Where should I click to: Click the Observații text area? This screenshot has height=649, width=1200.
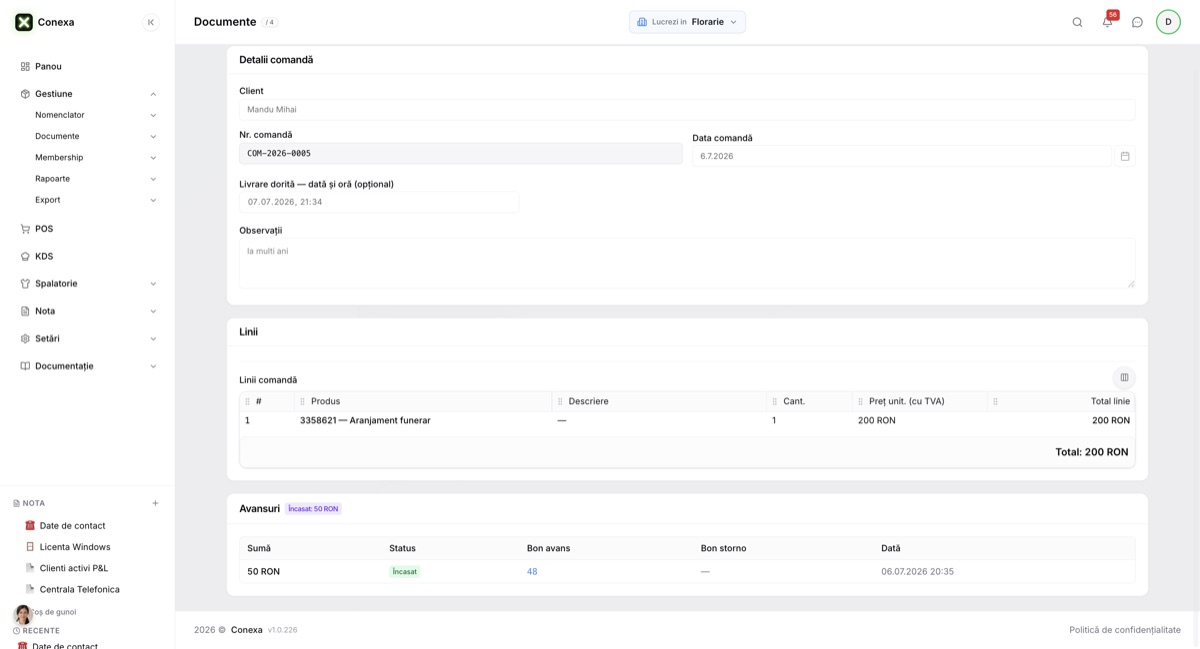point(687,263)
